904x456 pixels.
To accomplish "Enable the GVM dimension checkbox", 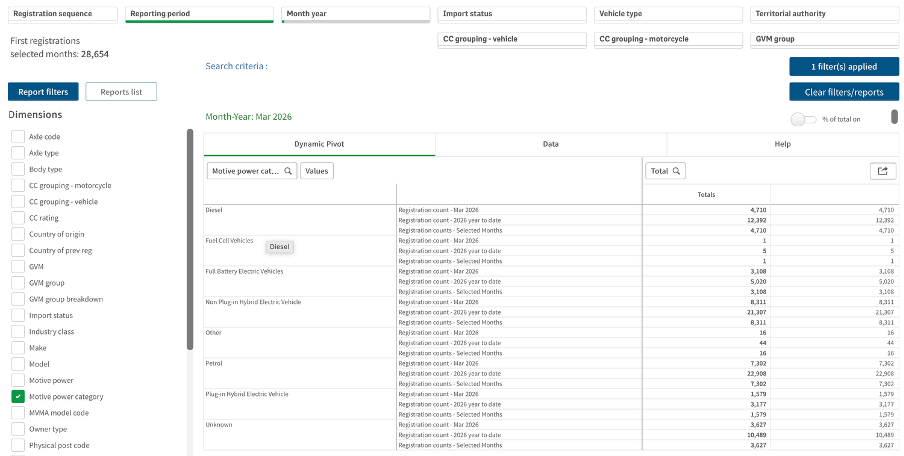I will 18,266.
